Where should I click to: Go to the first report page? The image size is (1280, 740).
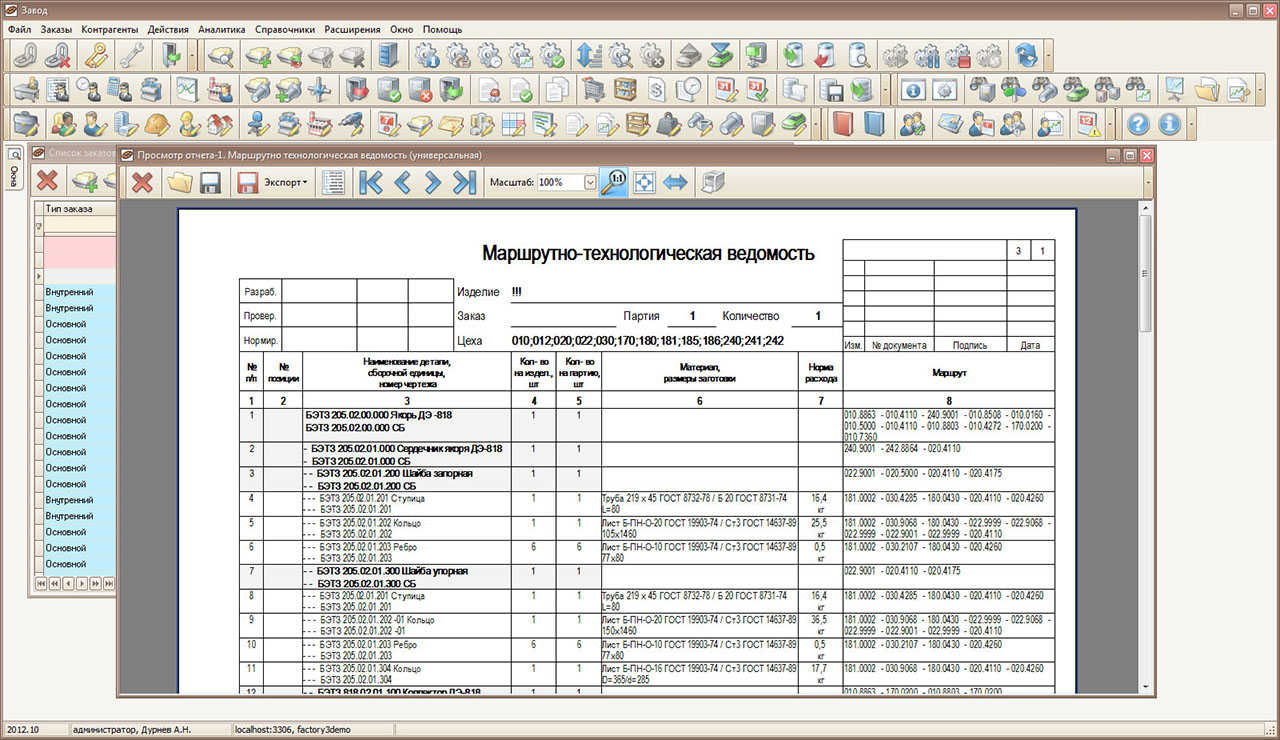[x=370, y=183]
